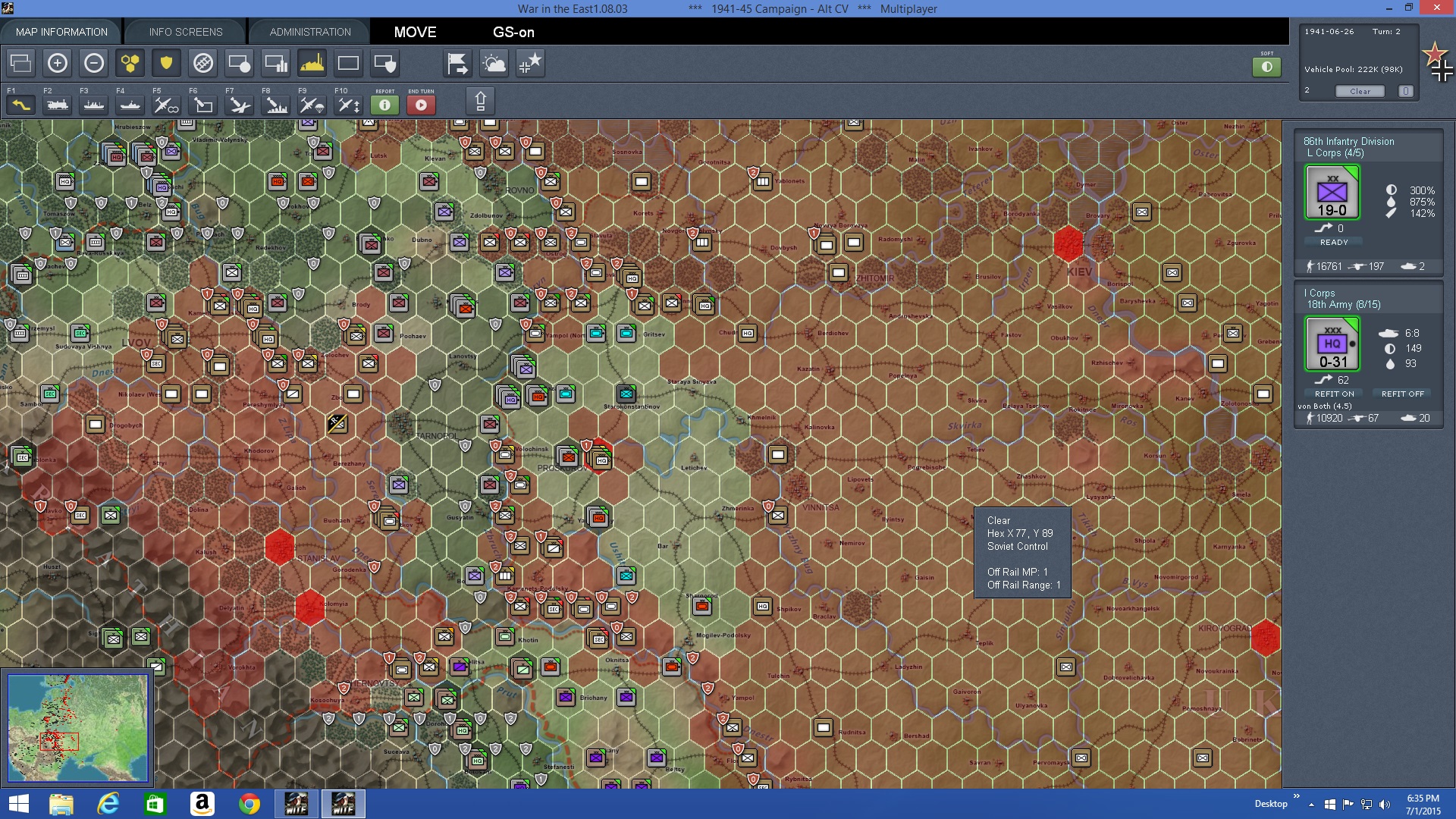This screenshot has height=819, width=1456.
Task: Open the MAP INFORMATION tab
Action: (x=61, y=32)
